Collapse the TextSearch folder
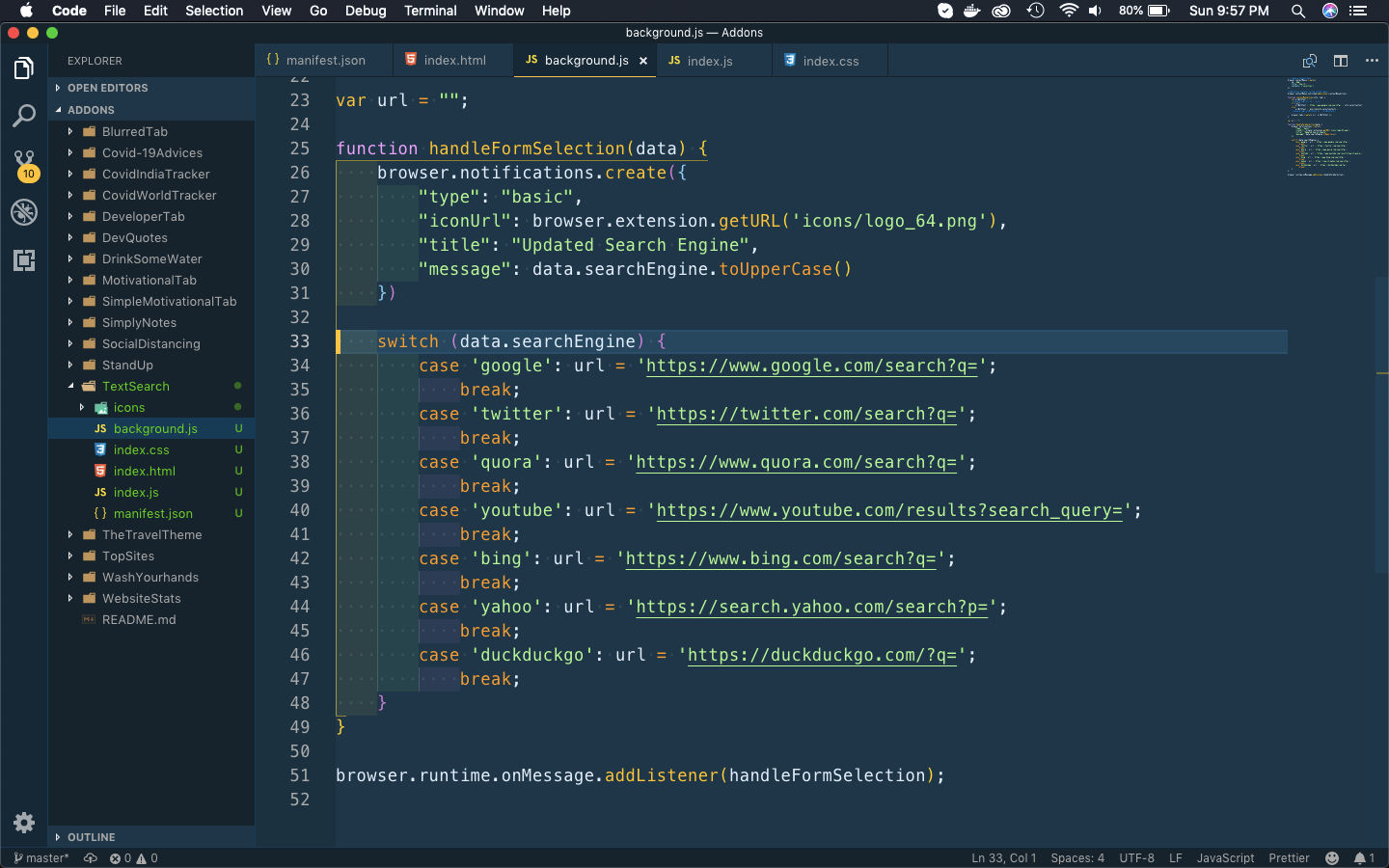This screenshot has width=1389, height=868. click(151, 386)
